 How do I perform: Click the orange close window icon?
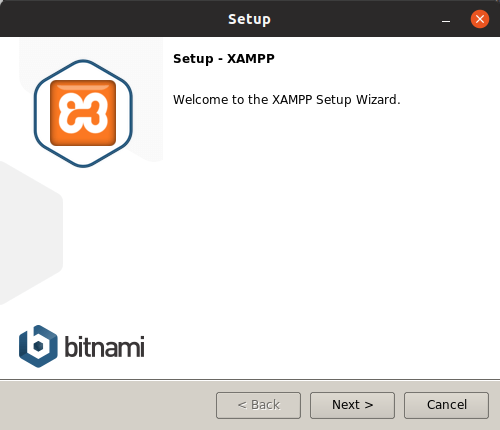click(x=480, y=19)
